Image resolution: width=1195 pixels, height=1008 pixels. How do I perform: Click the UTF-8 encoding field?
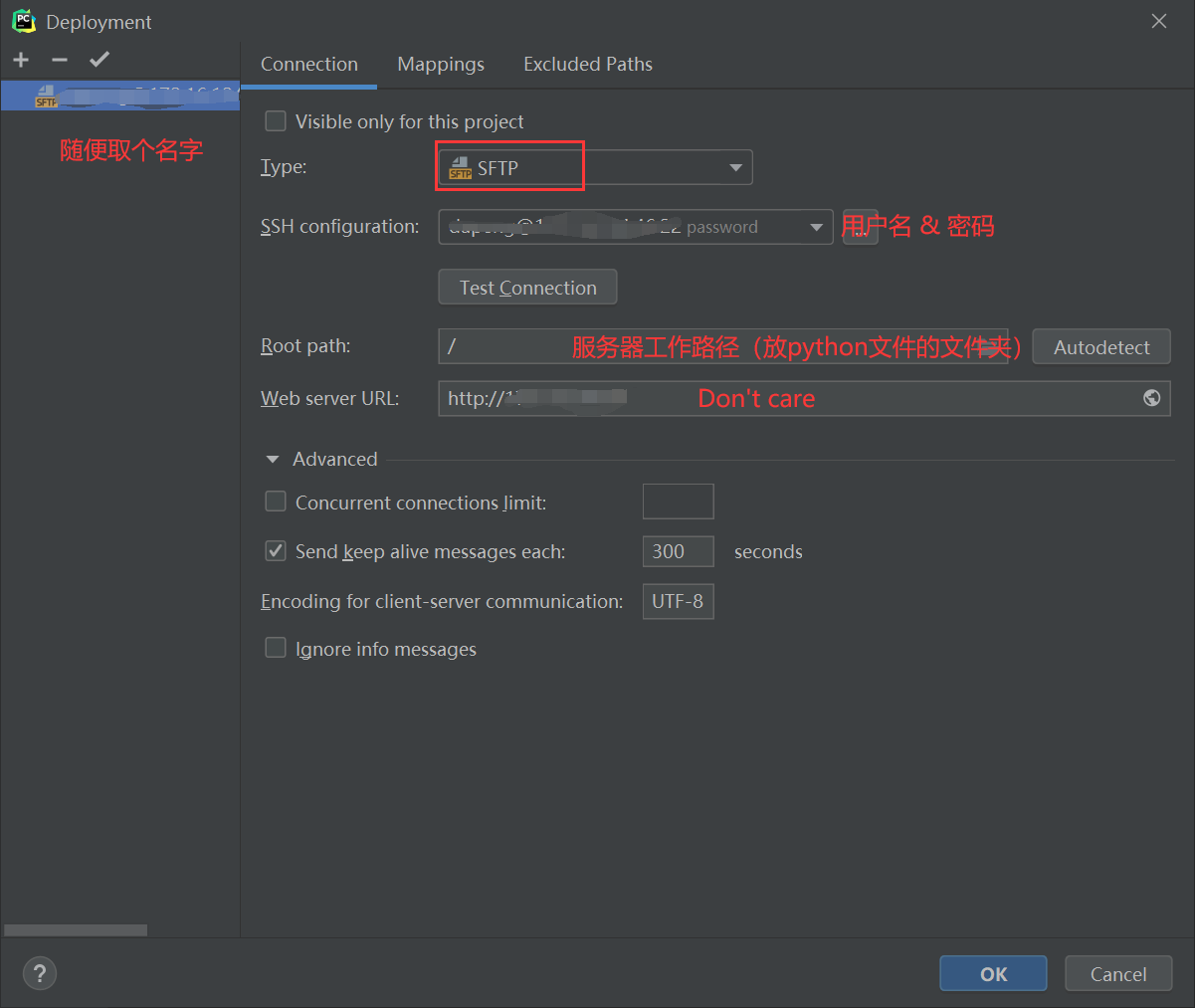pos(679,601)
